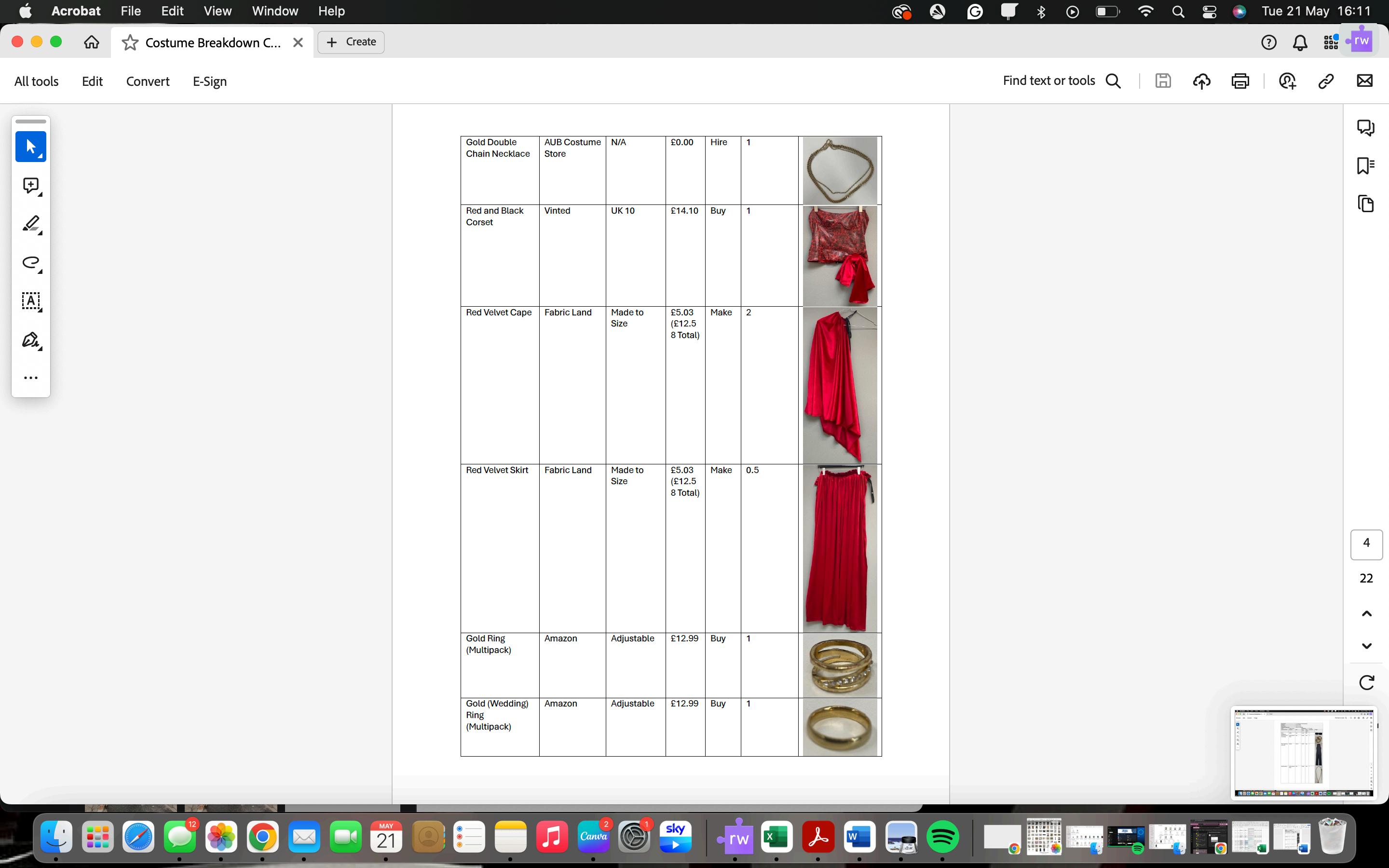The width and height of the screenshot is (1389, 868).
Task: Click the Create new tab button
Action: coord(351,42)
